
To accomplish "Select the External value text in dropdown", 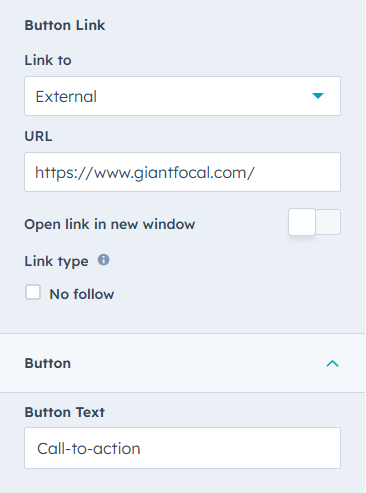I will [x=66, y=97].
